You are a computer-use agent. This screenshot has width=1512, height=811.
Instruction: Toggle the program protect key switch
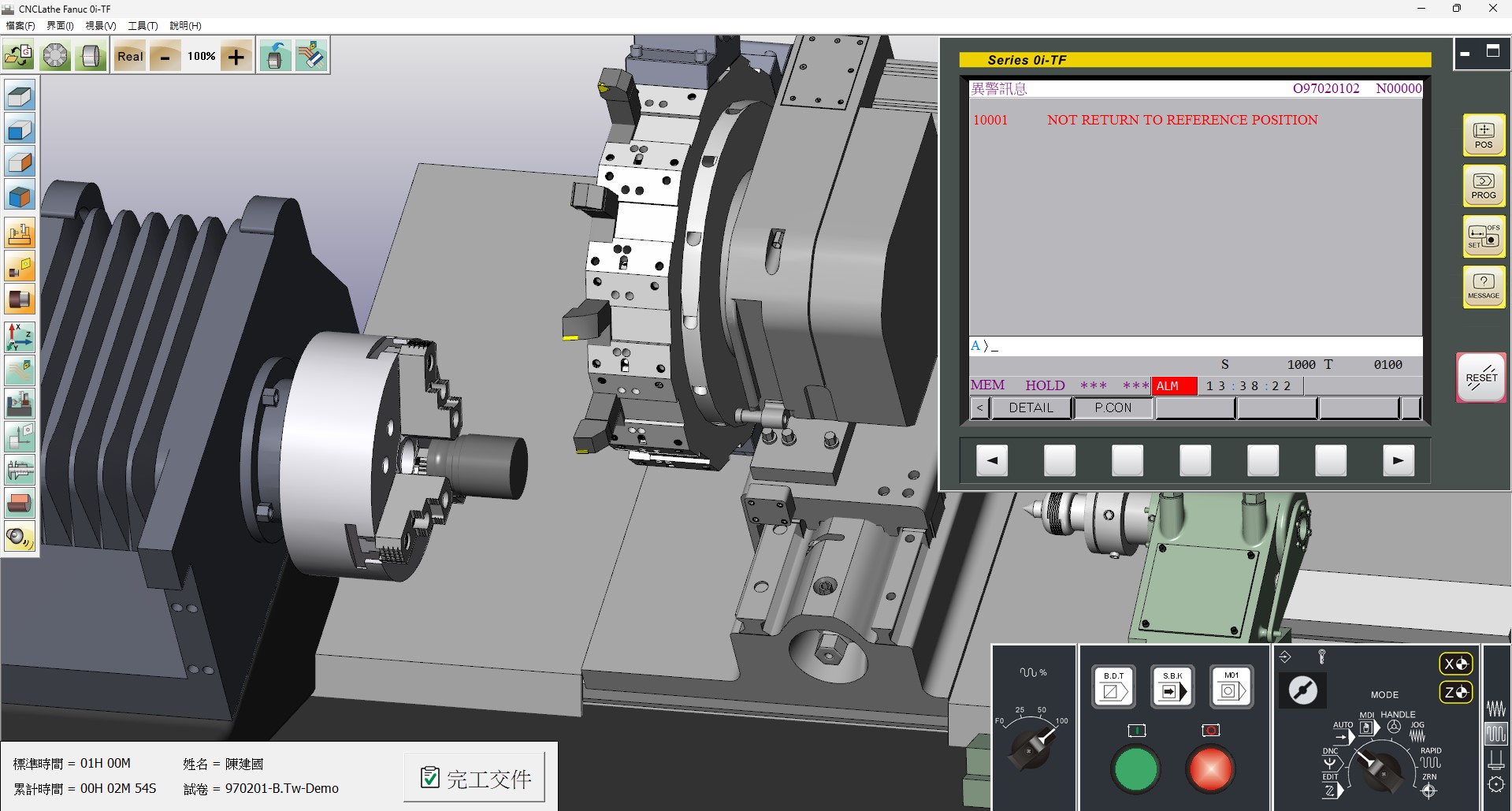click(x=1302, y=690)
